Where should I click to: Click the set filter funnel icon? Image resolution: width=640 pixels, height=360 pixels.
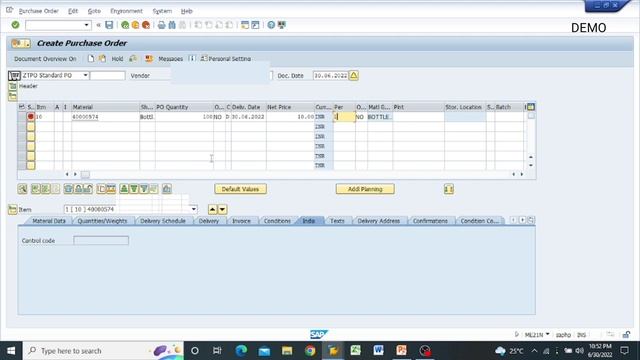click(144, 189)
